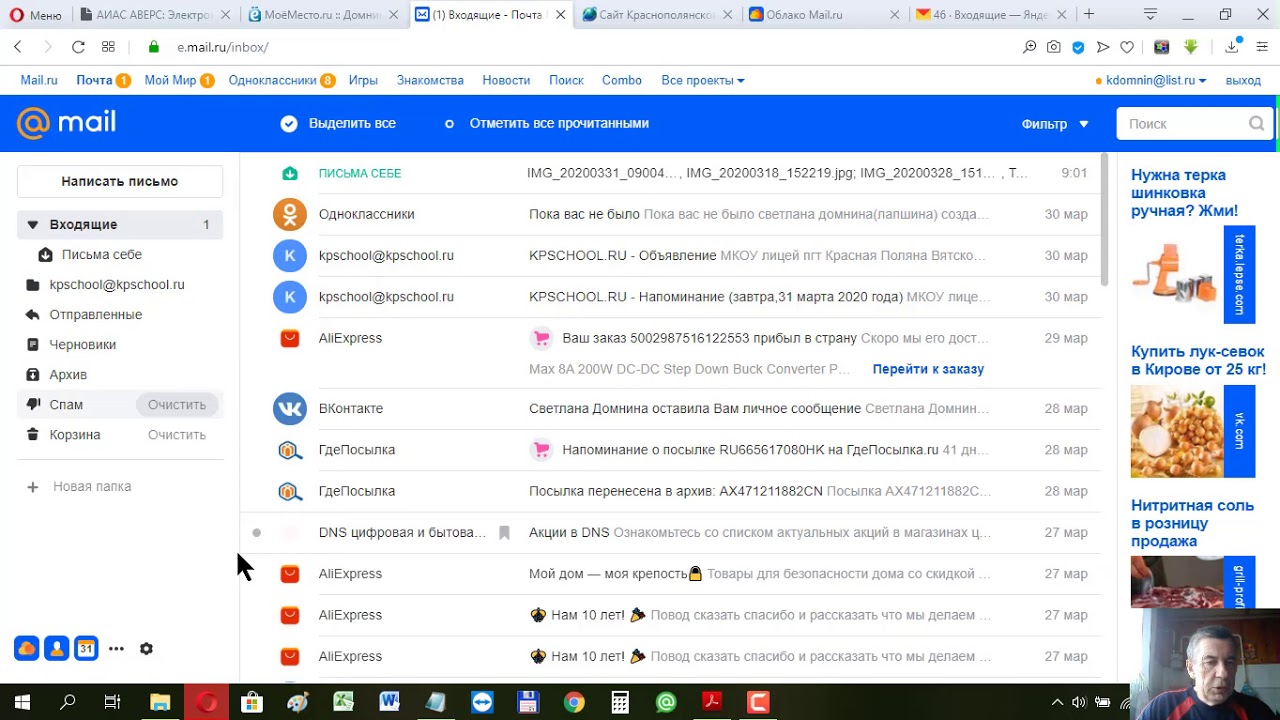Open mail settings gear icon
The height and width of the screenshot is (720, 1280).
point(146,649)
